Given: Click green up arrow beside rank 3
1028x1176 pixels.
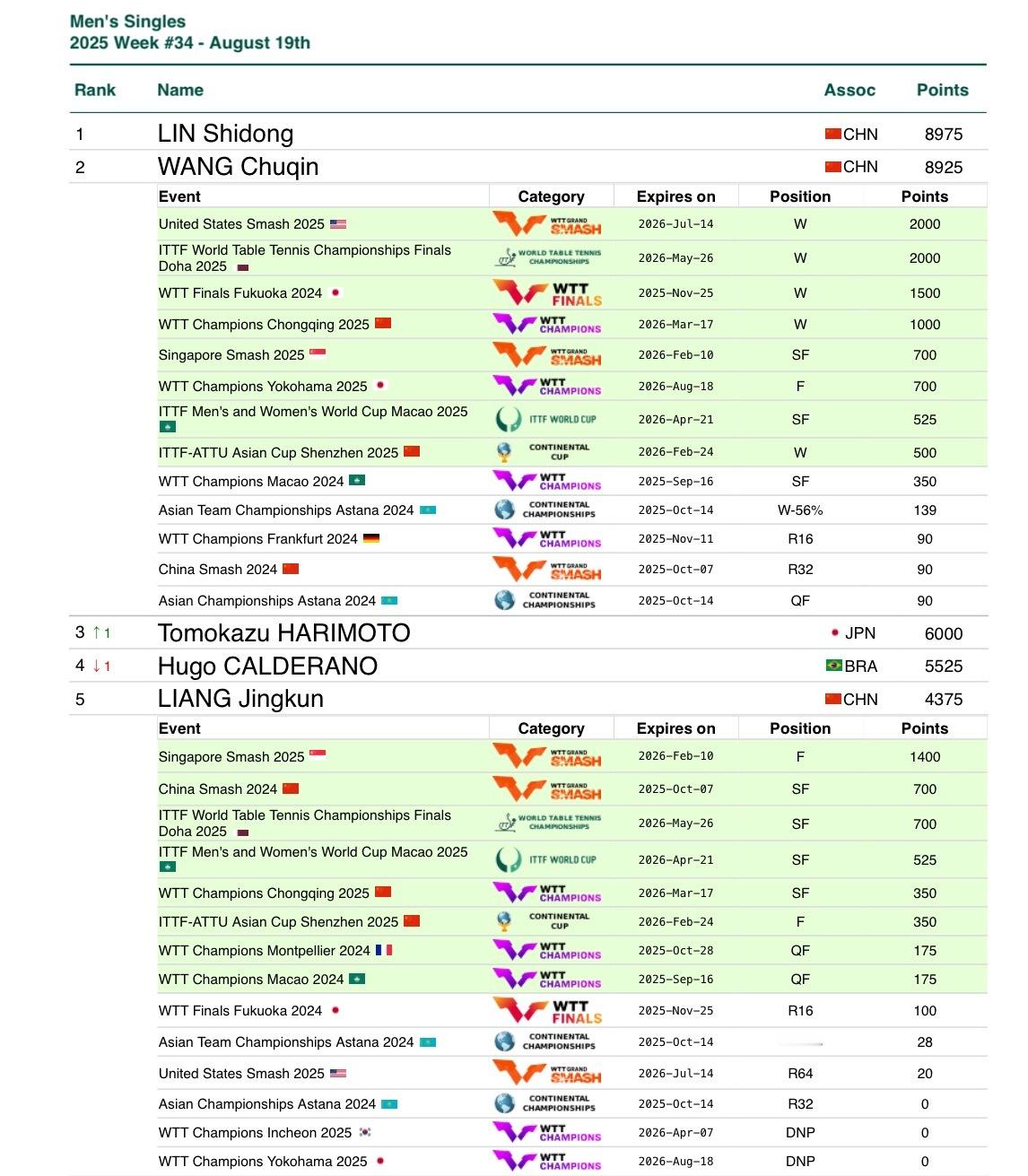Looking at the screenshot, I should tap(97, 632).
